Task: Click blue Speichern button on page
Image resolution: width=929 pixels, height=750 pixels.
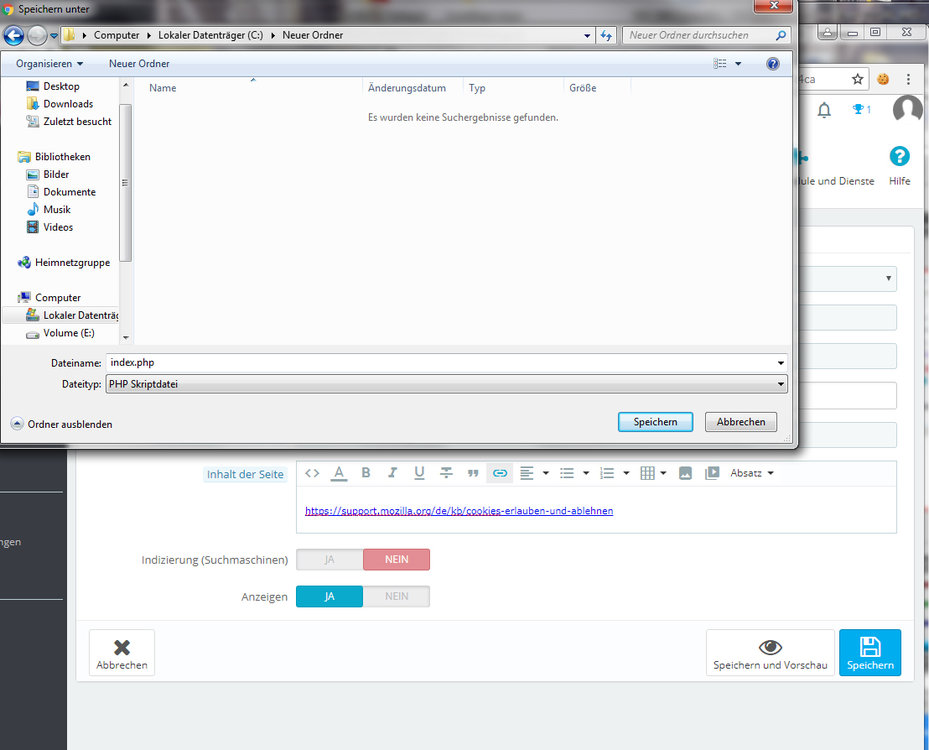Action: 870,652
